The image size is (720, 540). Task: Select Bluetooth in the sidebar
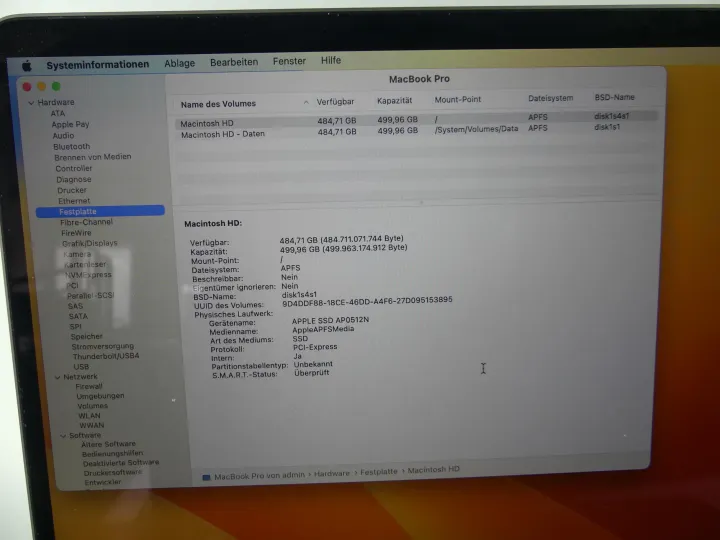(72, 146)
